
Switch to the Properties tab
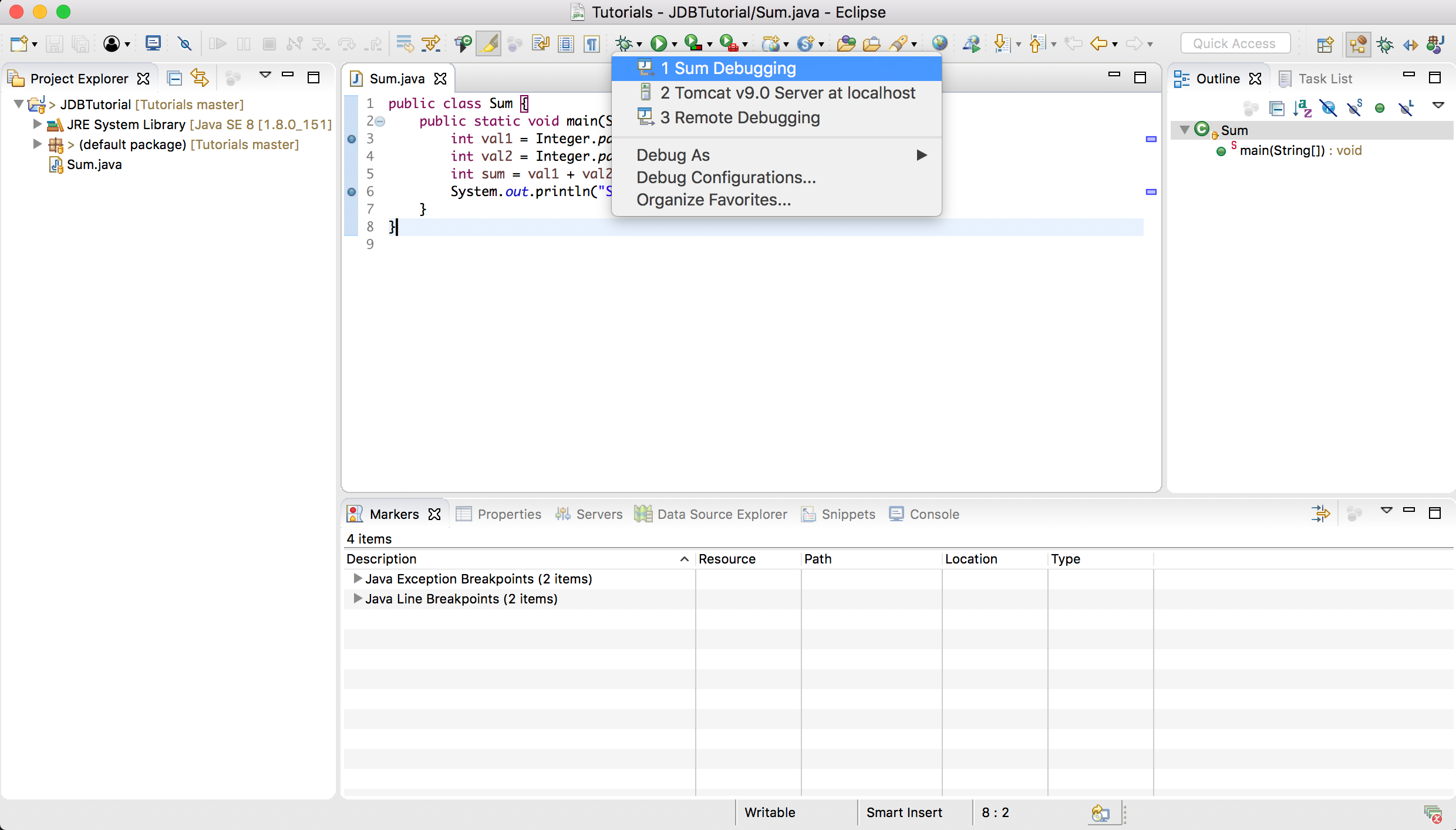click(499, 514)
